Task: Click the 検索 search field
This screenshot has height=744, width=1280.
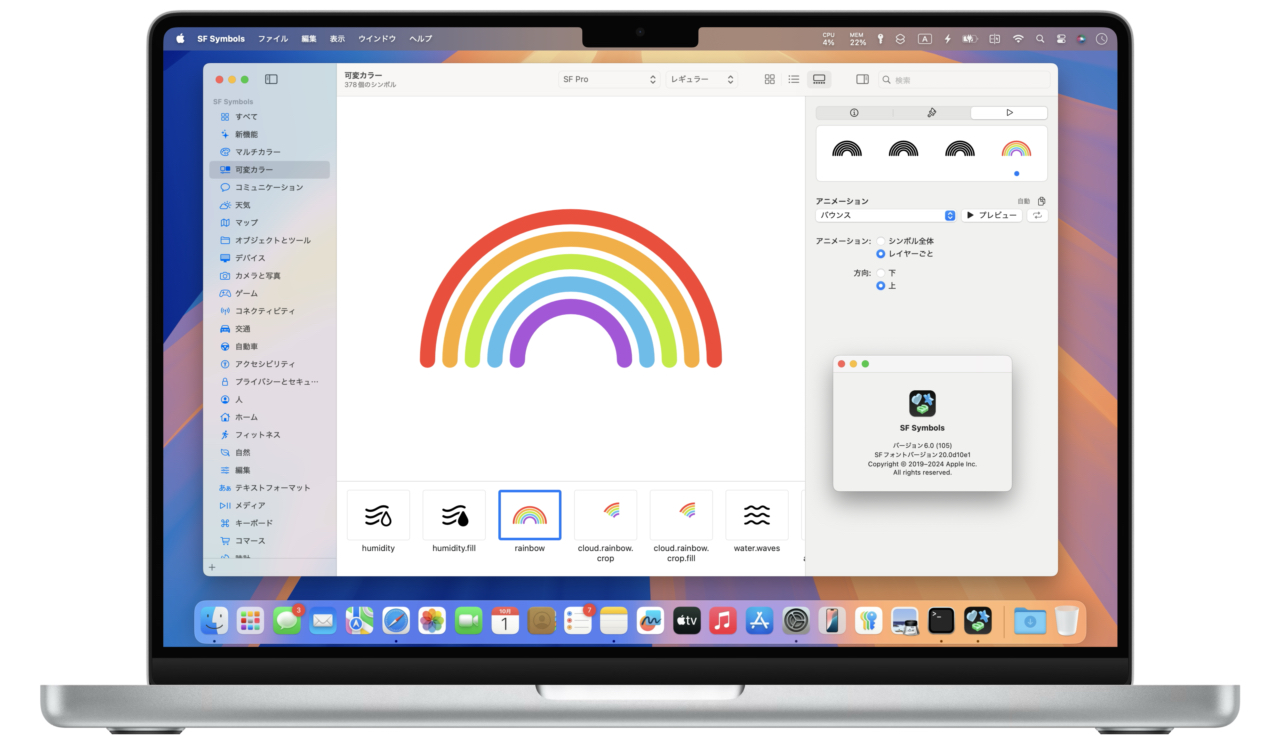Action: point(962,79)
